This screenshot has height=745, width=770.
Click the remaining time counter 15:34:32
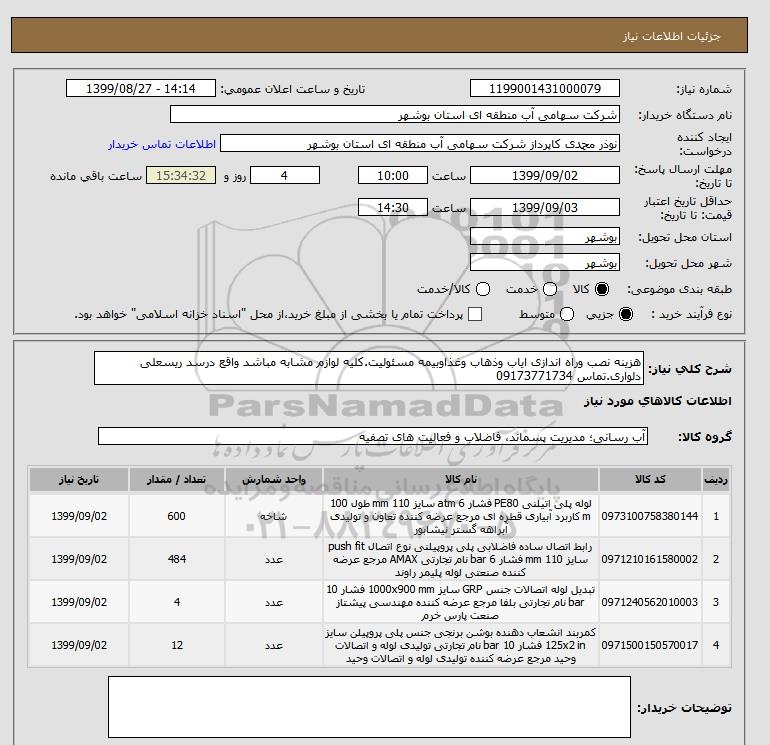181,175
